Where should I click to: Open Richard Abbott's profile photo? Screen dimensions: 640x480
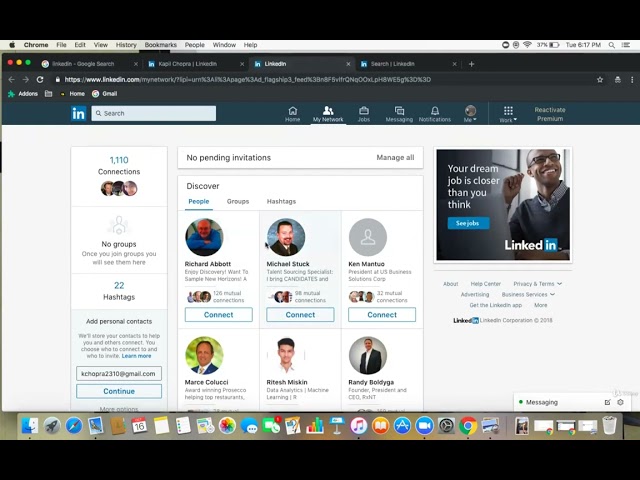click(204, 237)
